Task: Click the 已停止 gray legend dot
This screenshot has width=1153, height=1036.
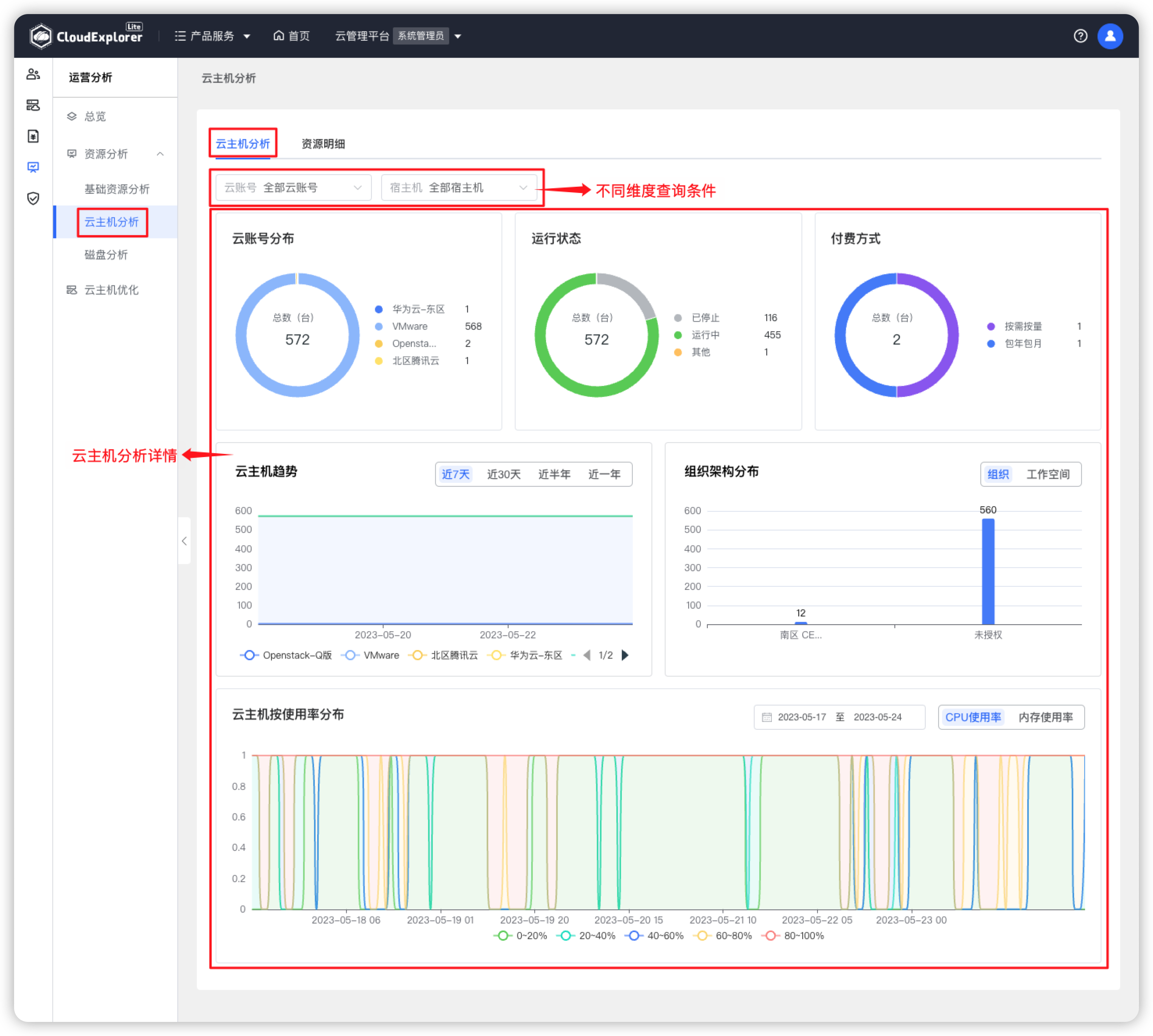Action: (677, 318)
